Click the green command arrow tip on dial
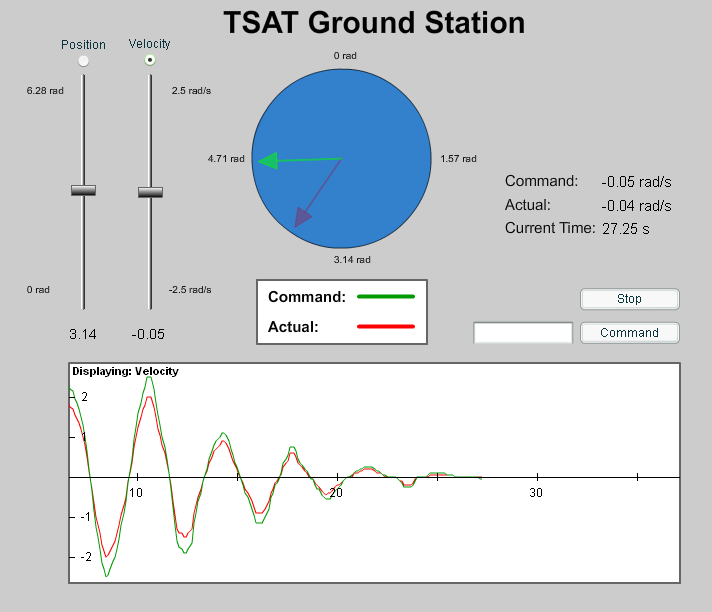712x612 pixels. (261, 160)
